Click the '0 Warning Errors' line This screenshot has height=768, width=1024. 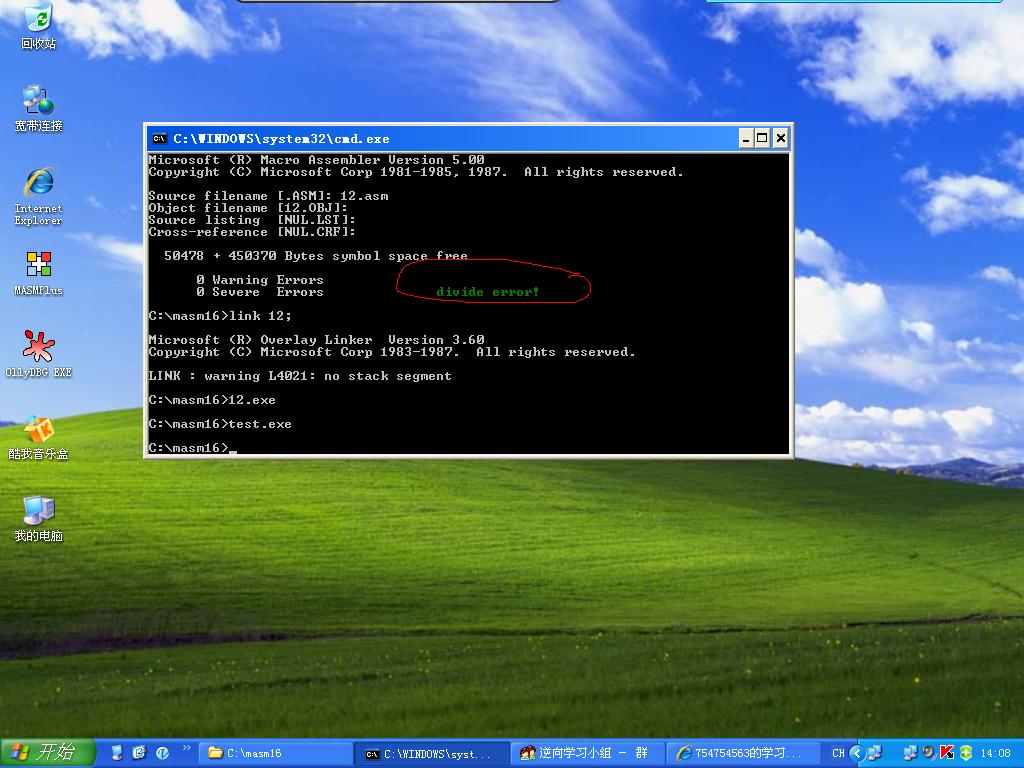[260, 280]
